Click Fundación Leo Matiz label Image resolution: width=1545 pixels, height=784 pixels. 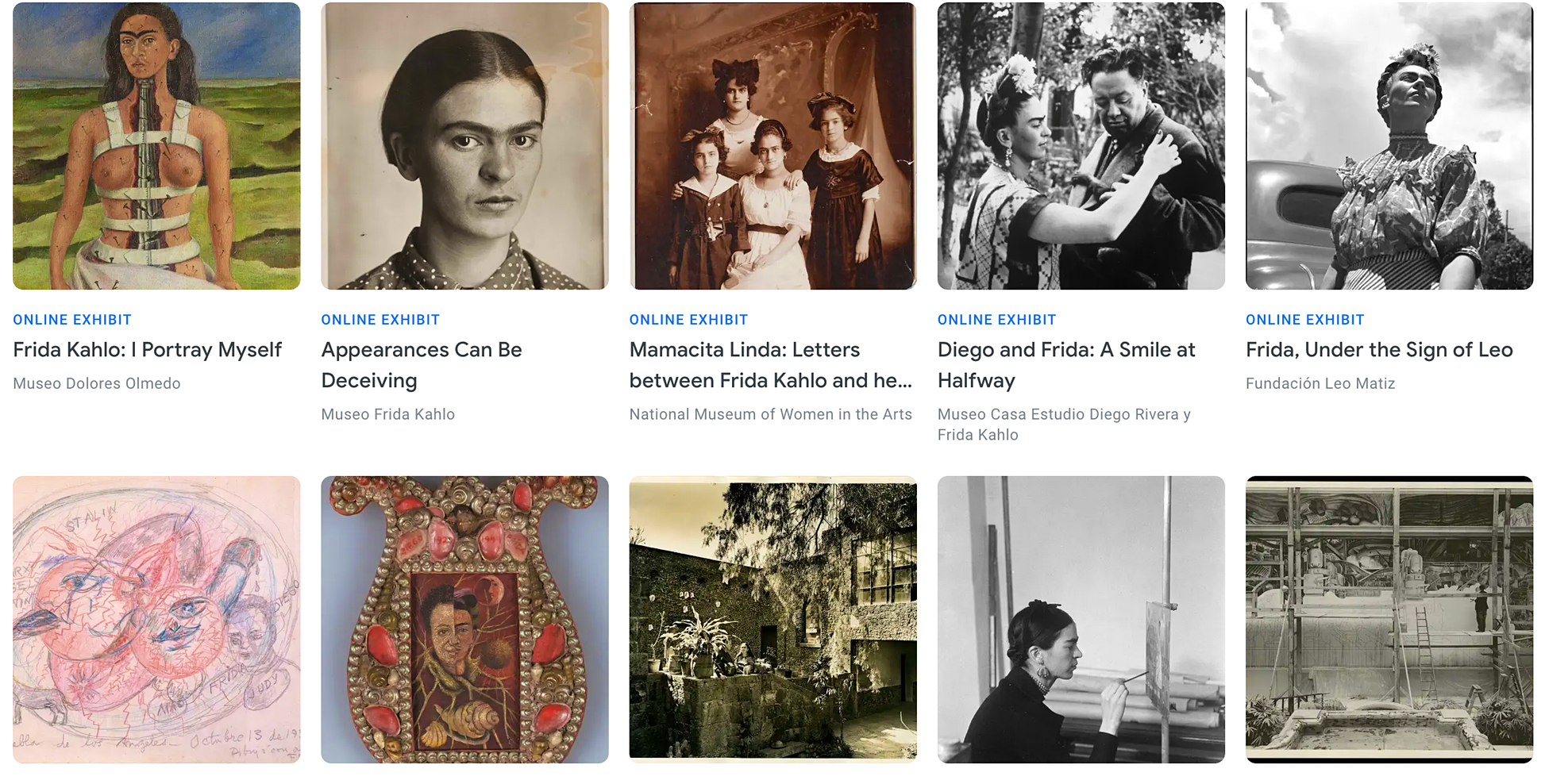click(1320, 383)
